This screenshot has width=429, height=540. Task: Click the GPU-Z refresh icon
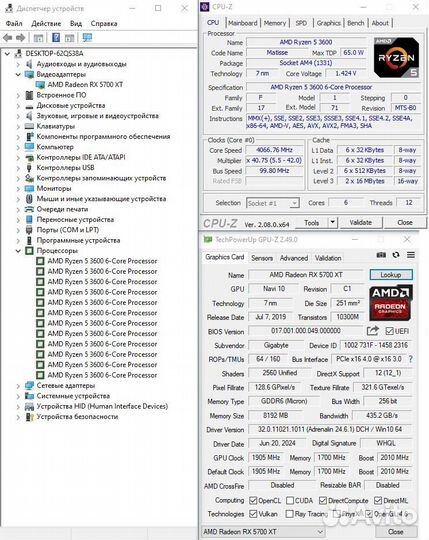tap(396, 255)
